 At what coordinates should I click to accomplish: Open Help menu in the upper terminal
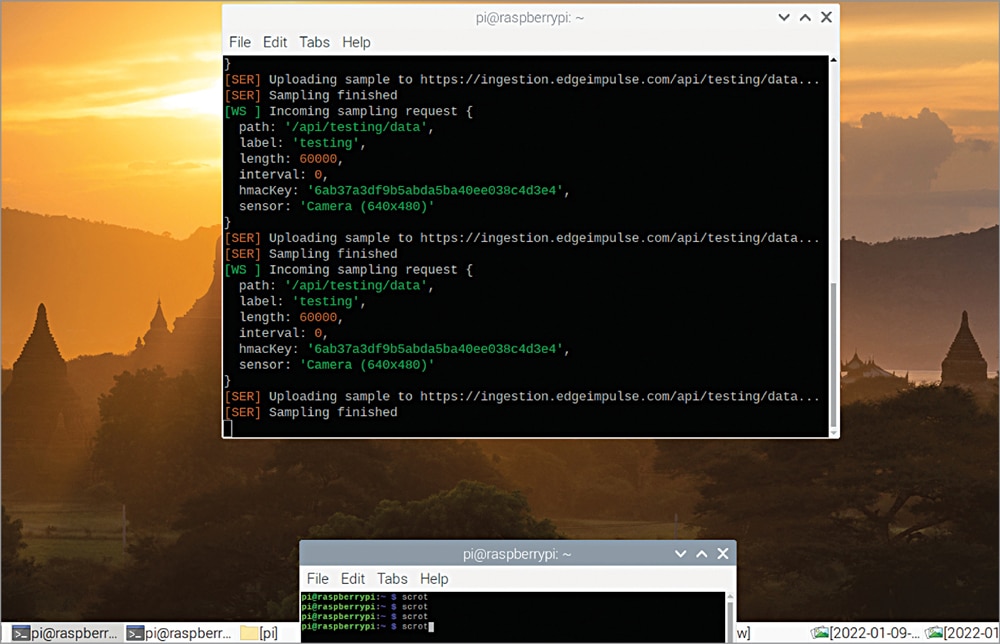pyautogui.click(x=356, y=42)
